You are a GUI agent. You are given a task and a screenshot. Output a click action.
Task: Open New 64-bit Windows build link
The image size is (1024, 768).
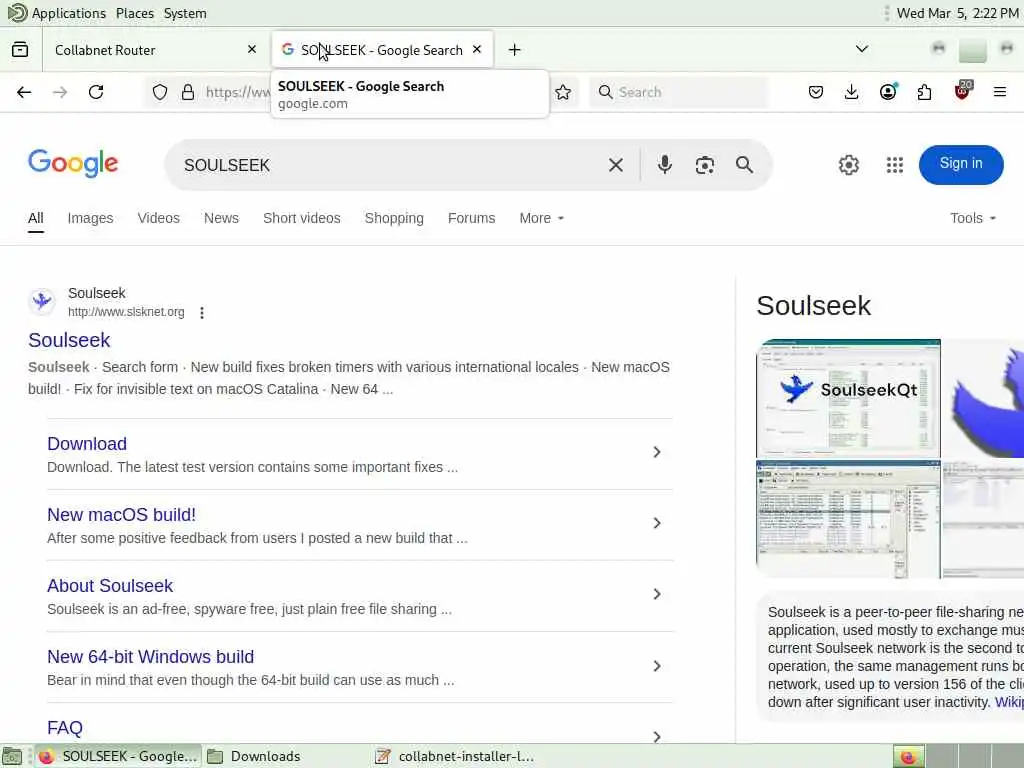(150, 657)
